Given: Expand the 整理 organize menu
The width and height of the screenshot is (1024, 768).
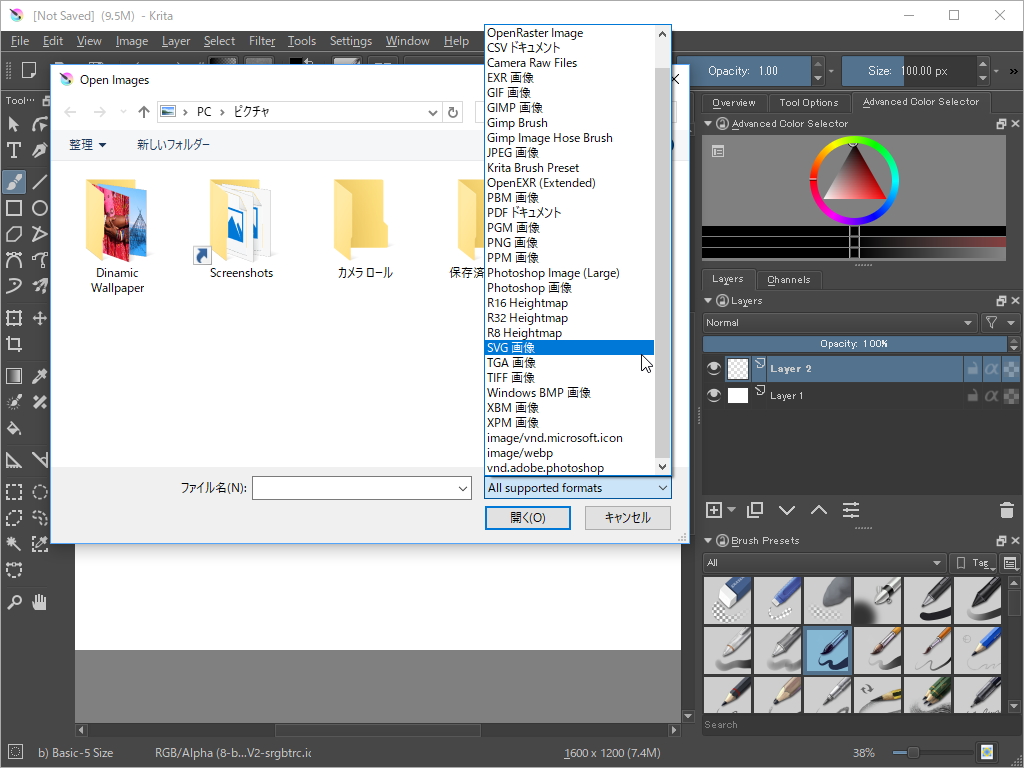Looking at the screenshot, I should pyautogui.click(x=88, y=144).
